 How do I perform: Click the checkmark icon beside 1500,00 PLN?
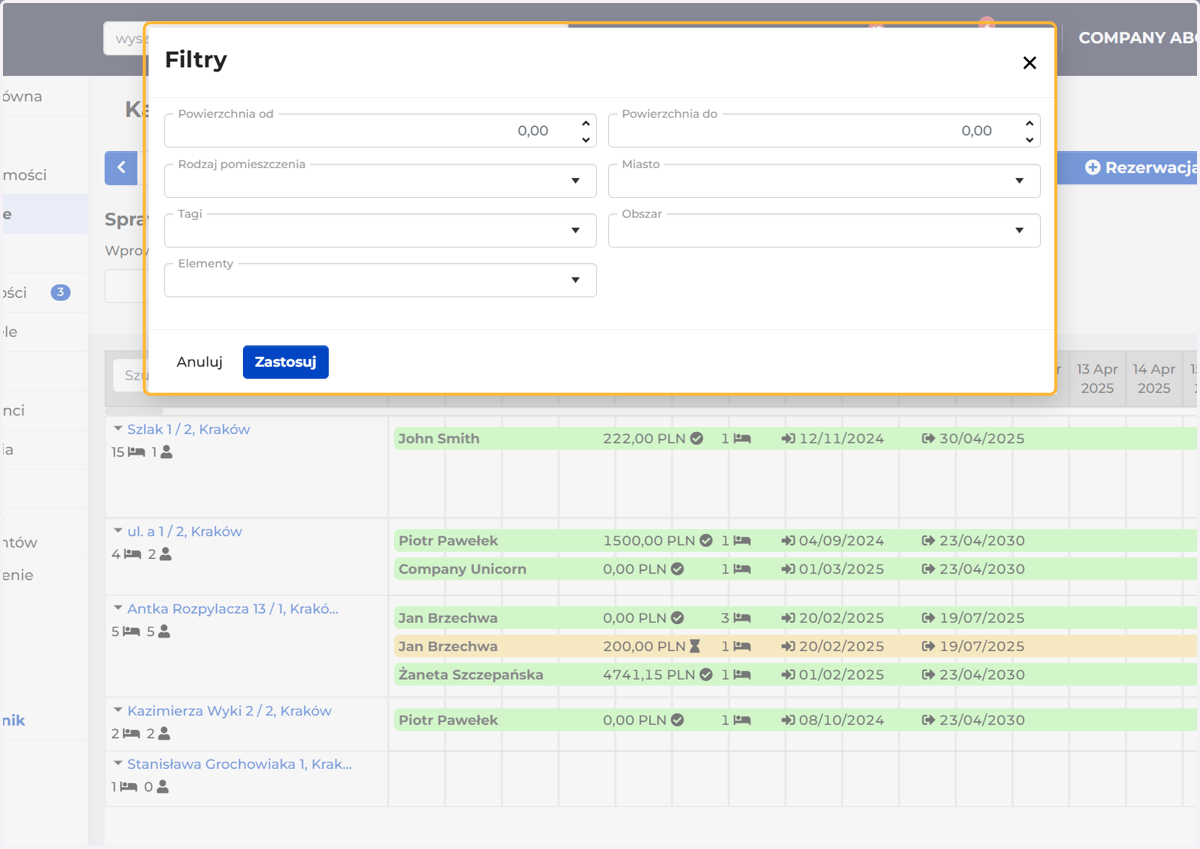pyautogui.click(x=706, y=540)
